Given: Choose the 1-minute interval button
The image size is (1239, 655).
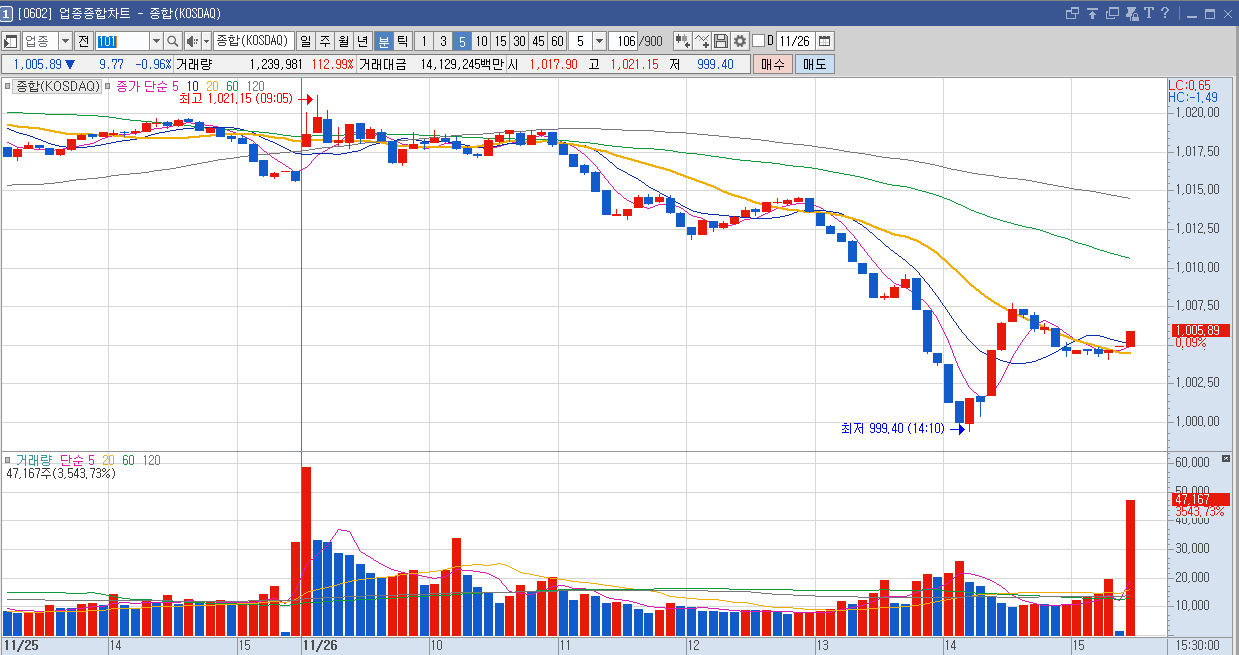Looking at the screenshot, I should (x=424, y=41).
